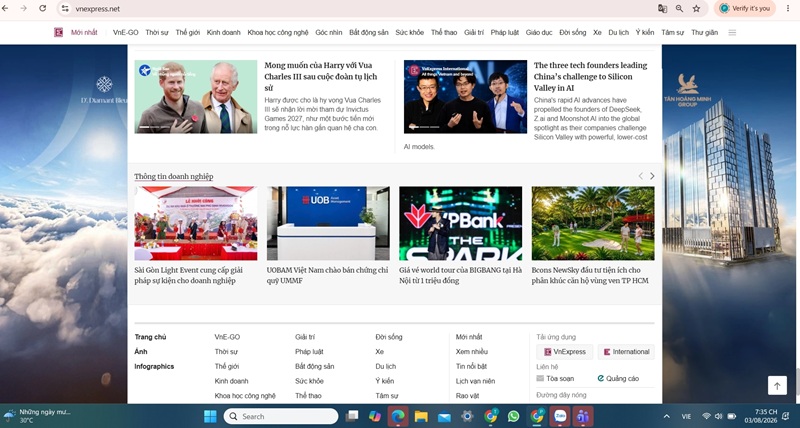
Task: Open the Sài Gòn Light Event article
Action: coord(189,275)
